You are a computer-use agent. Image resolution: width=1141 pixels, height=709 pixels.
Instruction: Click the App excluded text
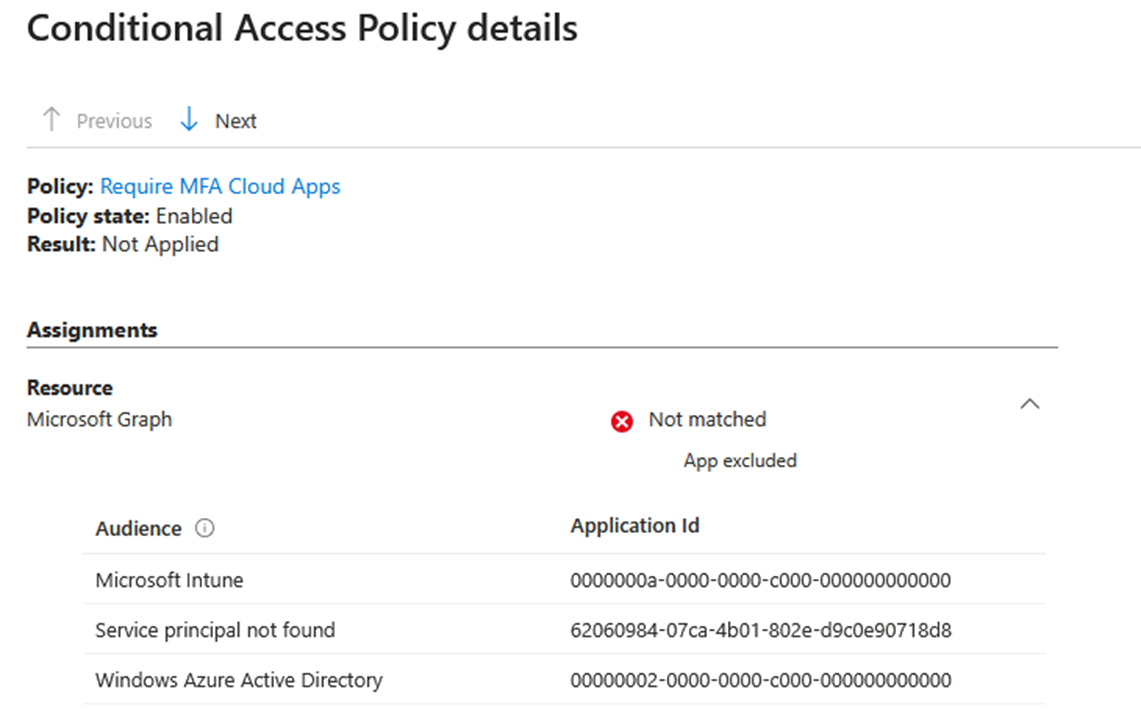point(740,461)
